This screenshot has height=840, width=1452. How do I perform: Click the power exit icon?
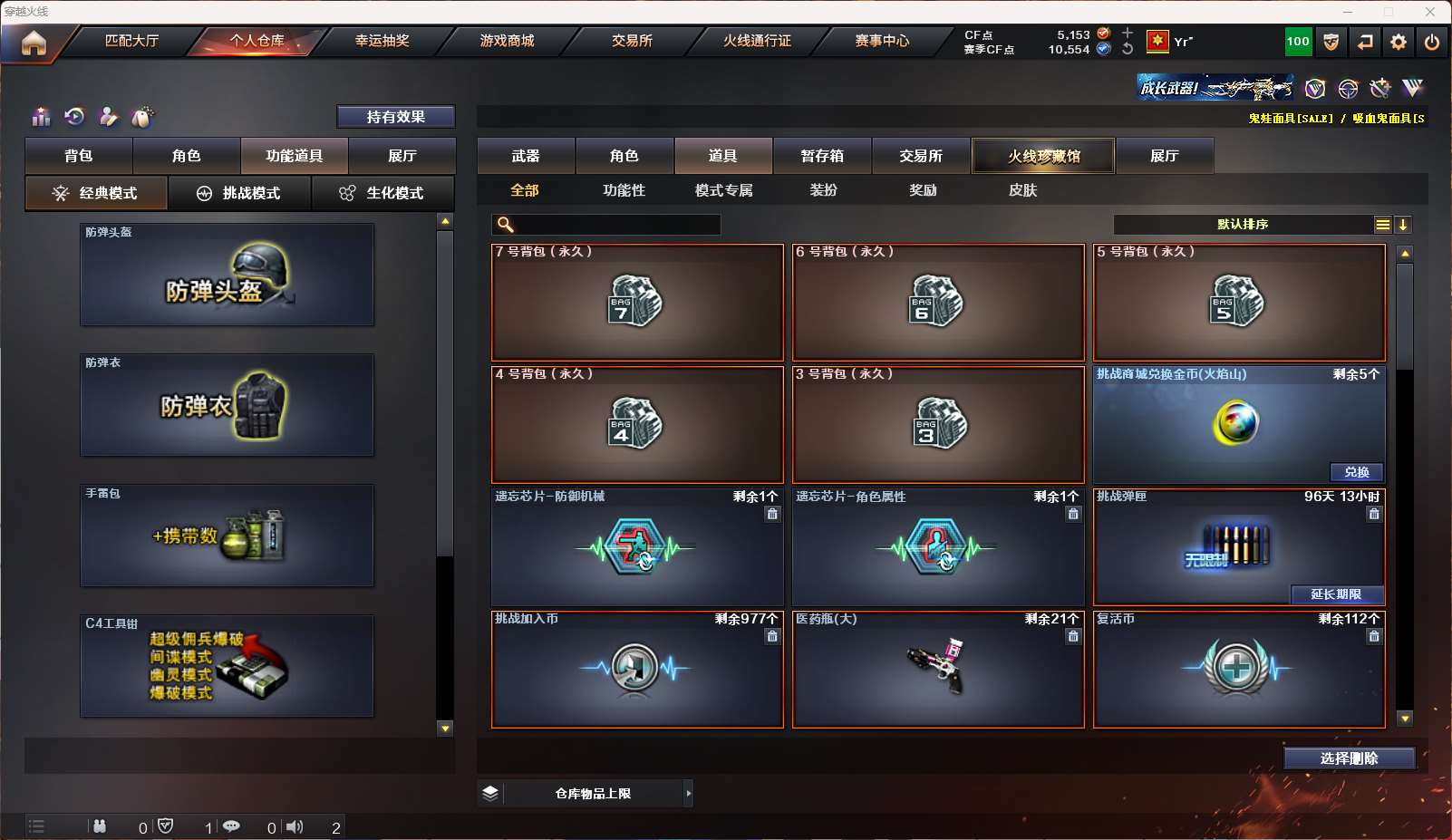point(1432,42)
